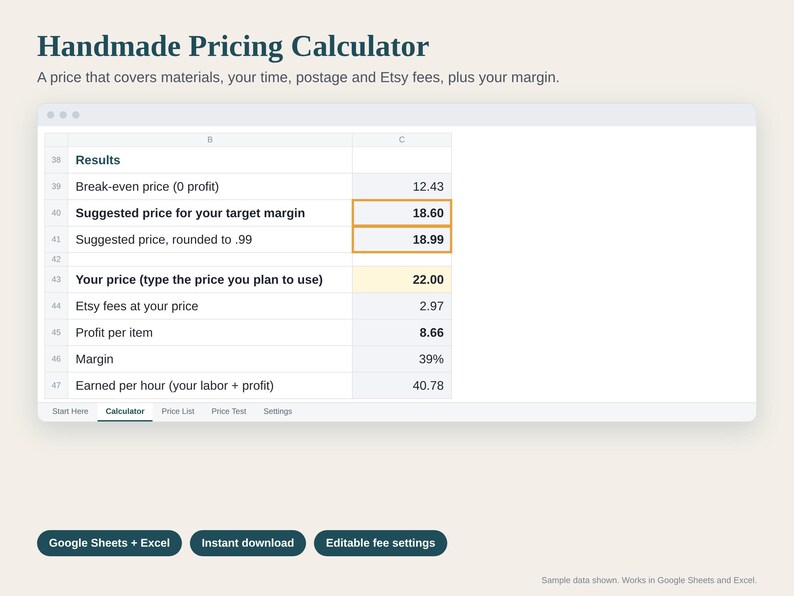Click the 'Margin' label cell

pos(210,359)
